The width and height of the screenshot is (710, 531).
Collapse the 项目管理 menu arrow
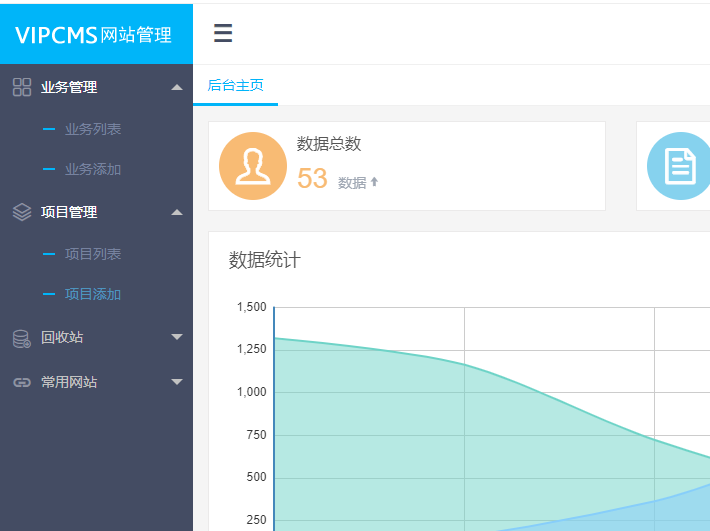coord(177,212)
